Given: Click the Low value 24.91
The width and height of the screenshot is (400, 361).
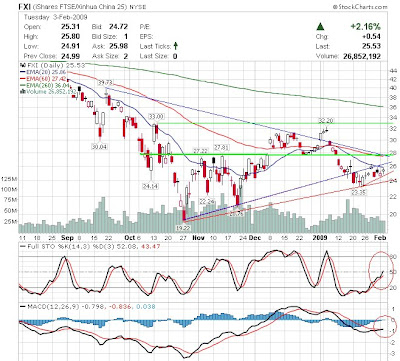Looking at the screenshot, I should pos(71,46).
